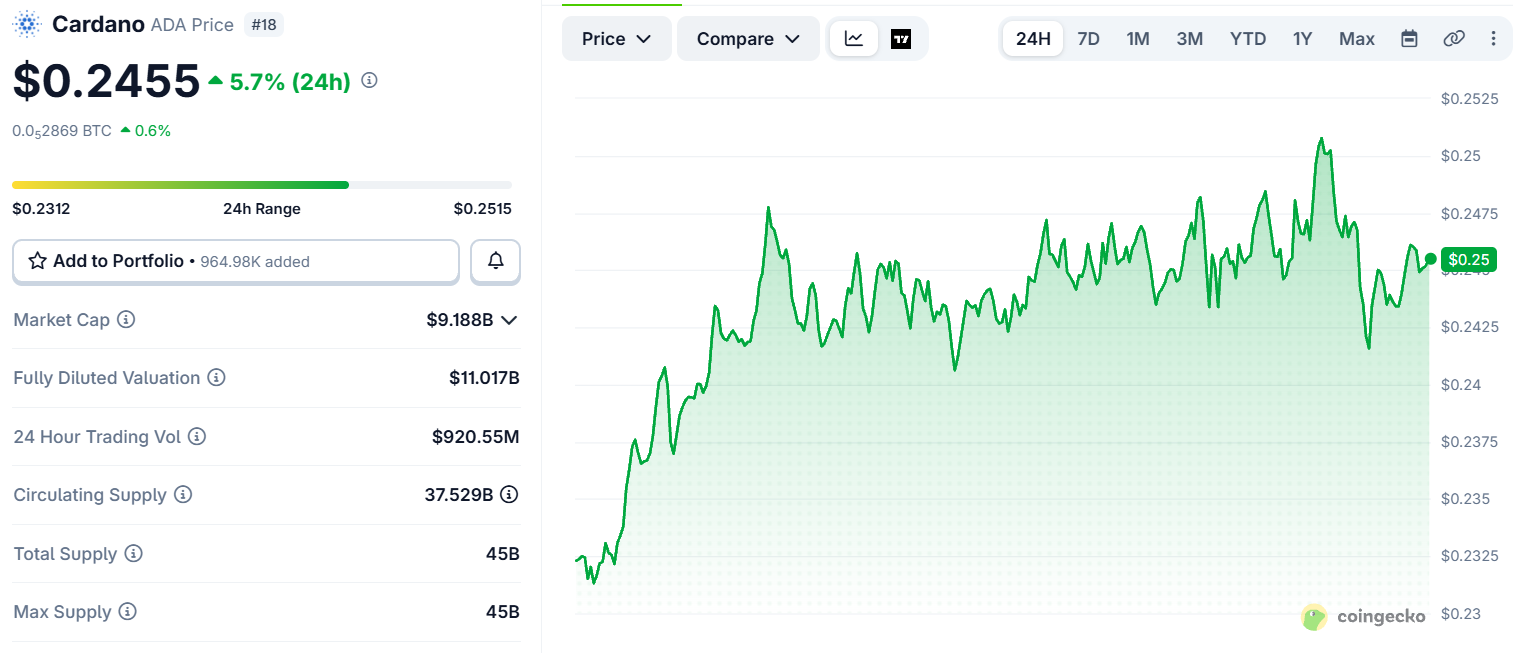Image resolution: width=1515 pixels, height=653 pixels.
Task: Open the Total Supply info icon
Action: [133, 554]
